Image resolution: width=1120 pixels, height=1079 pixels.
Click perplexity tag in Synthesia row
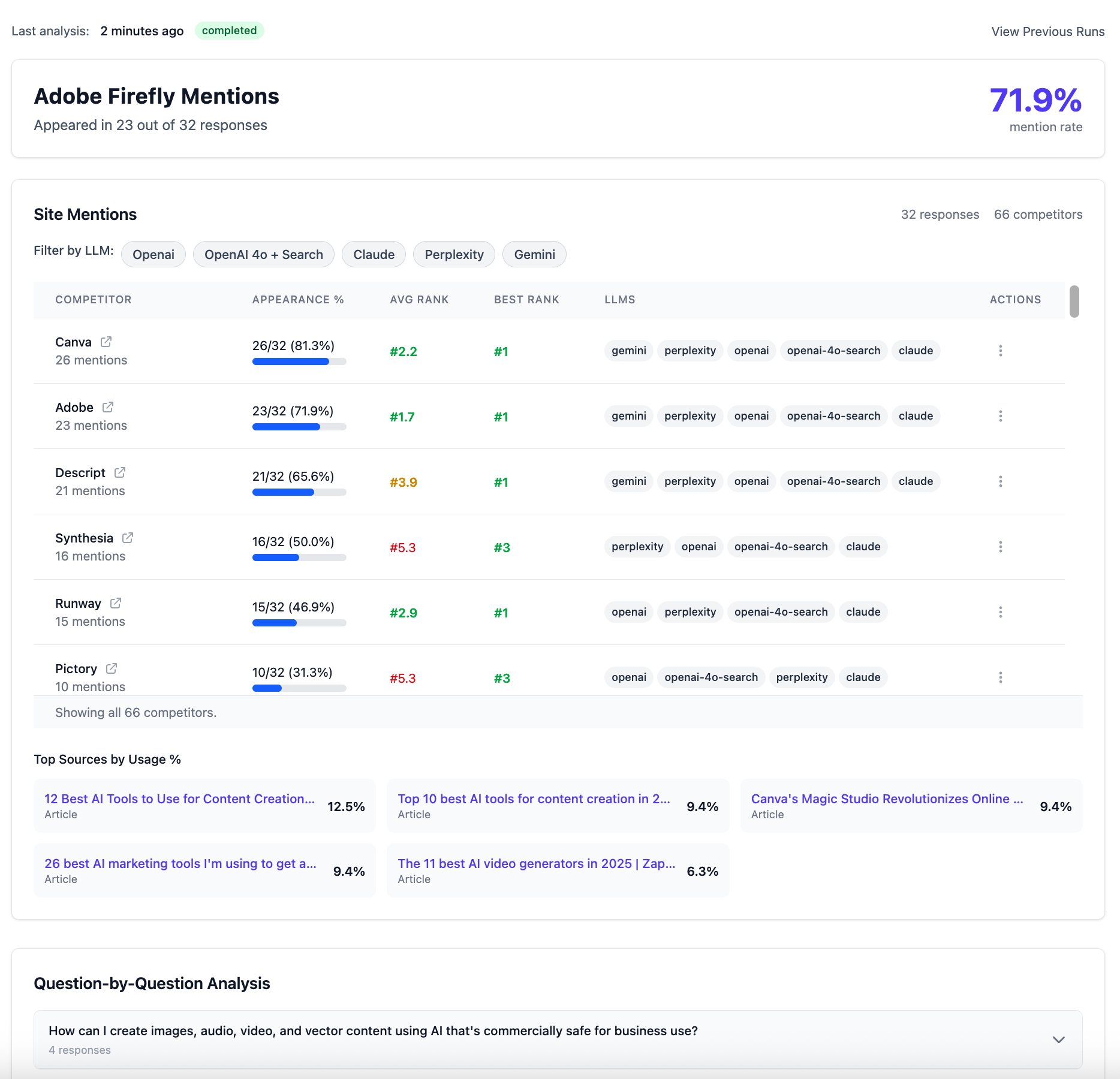click(x=637, y=547)
